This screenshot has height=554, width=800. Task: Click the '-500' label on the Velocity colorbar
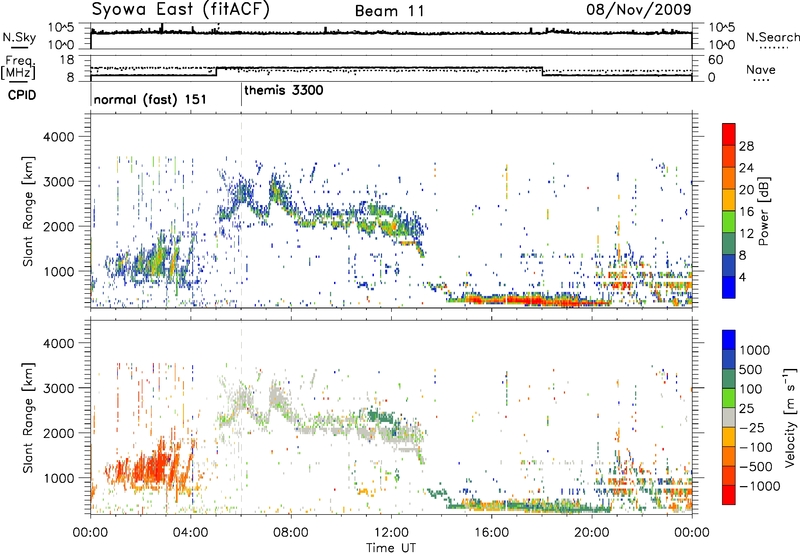(x=756, y=467)
